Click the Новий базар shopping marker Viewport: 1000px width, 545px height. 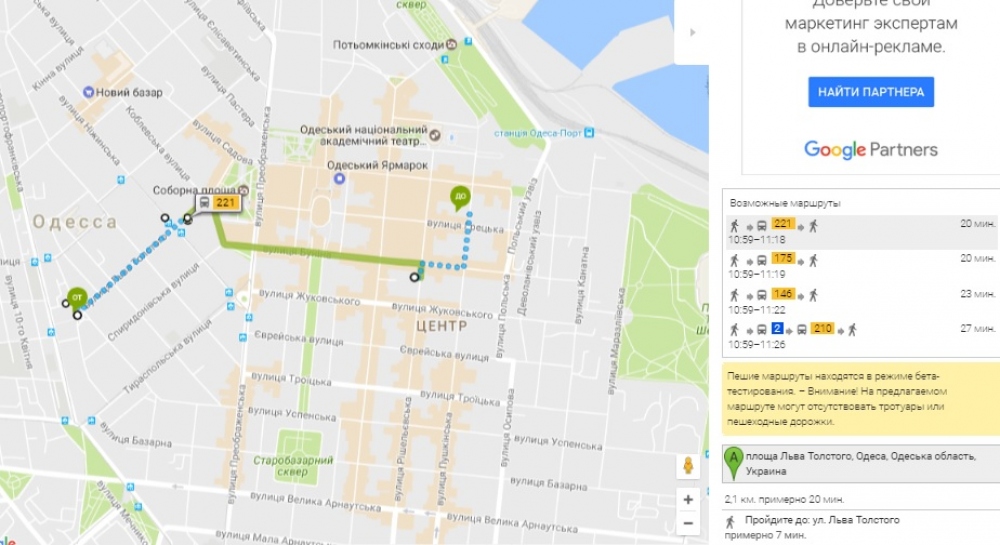pos(89,93)
